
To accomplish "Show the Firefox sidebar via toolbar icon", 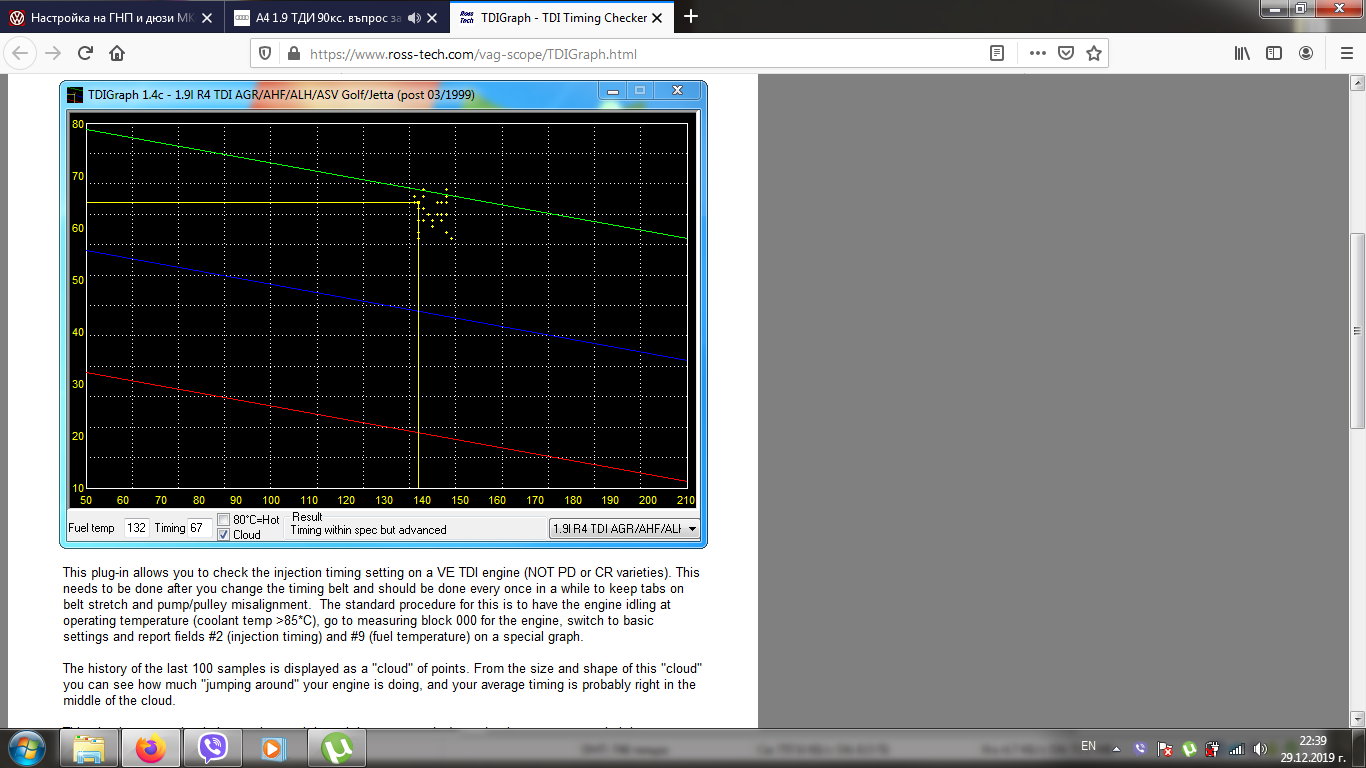I will tap(1274, 54).
